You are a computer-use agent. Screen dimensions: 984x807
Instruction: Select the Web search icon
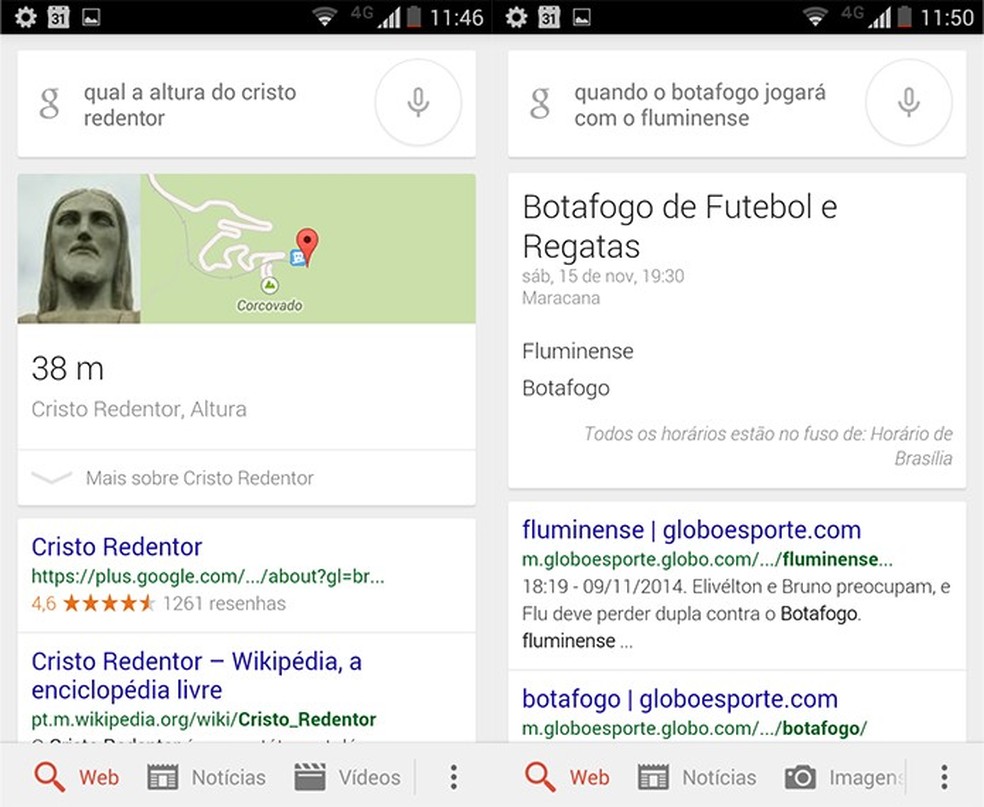tap(48, 777)
